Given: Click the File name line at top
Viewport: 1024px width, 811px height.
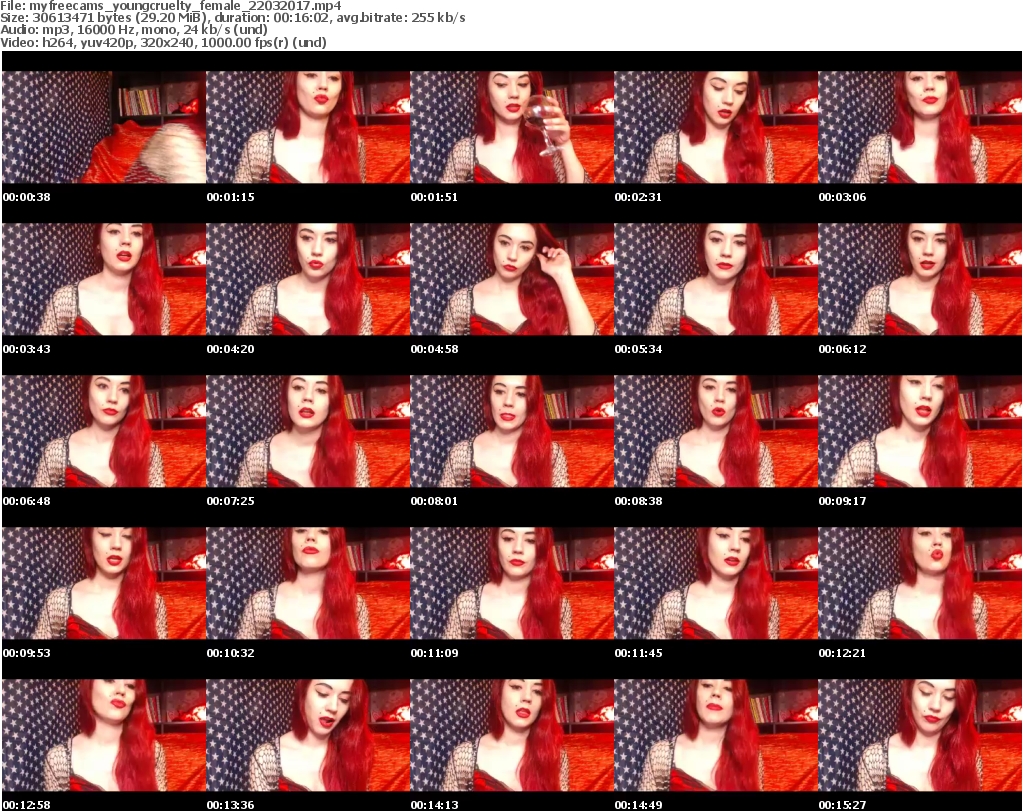Looking at the screenshot, I should [170, 5].
